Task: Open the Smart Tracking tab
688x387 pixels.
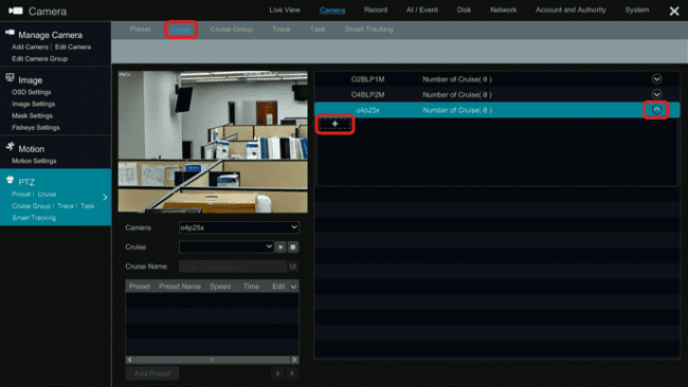Action: coord(369,29)
